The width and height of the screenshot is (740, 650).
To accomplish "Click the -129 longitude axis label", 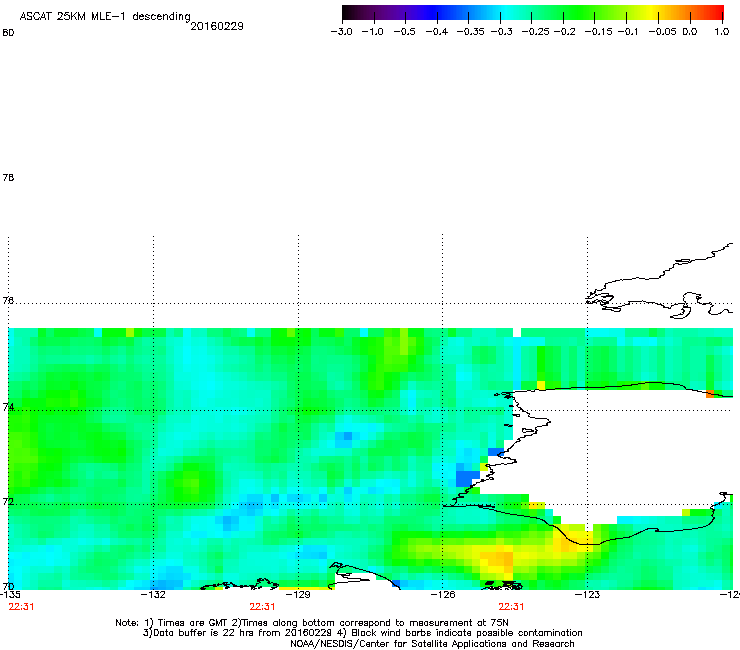I will coord(298,594).
